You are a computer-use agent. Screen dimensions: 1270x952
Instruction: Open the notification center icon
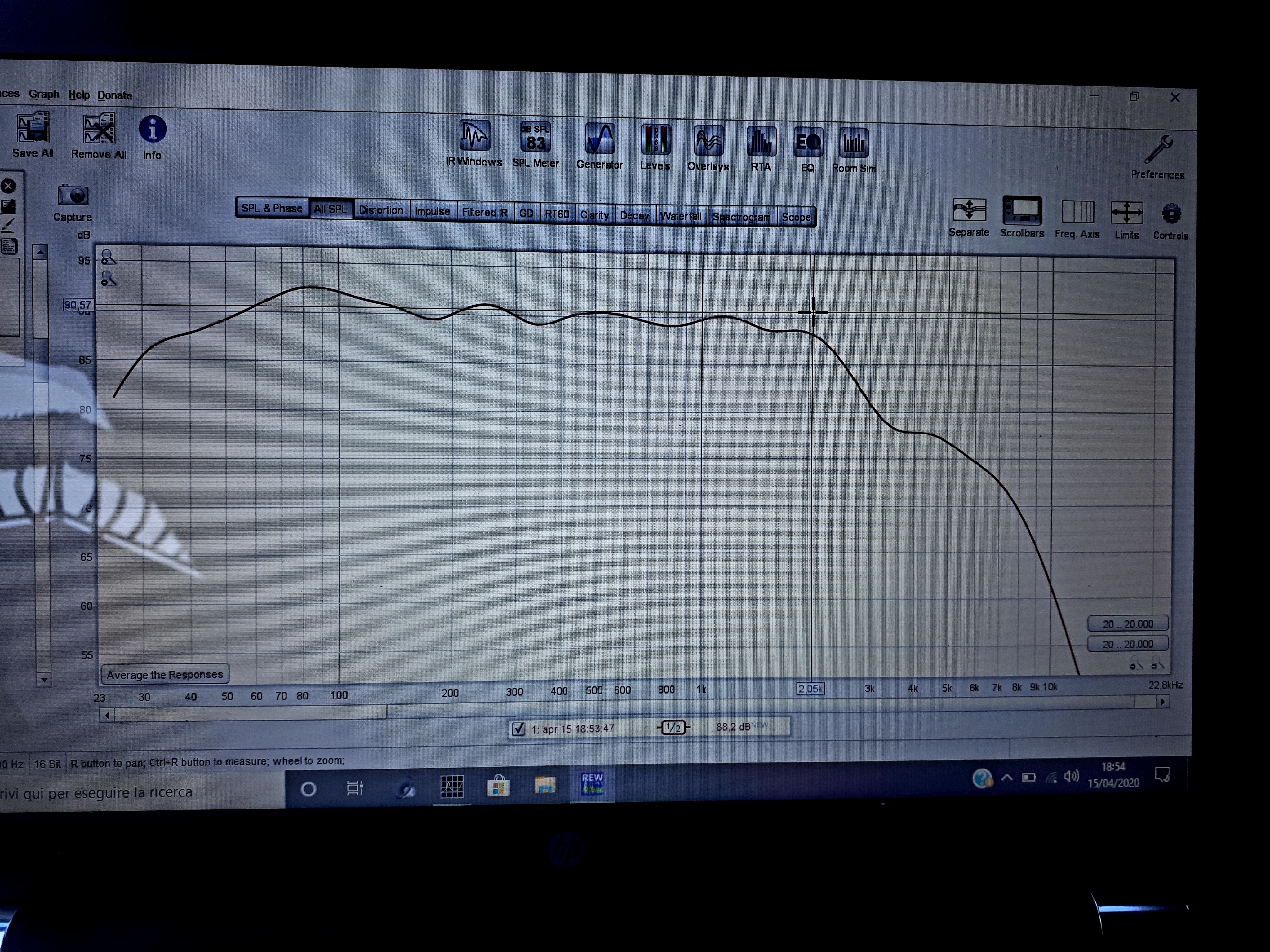pyautogui.click(x=1163, y=775)
